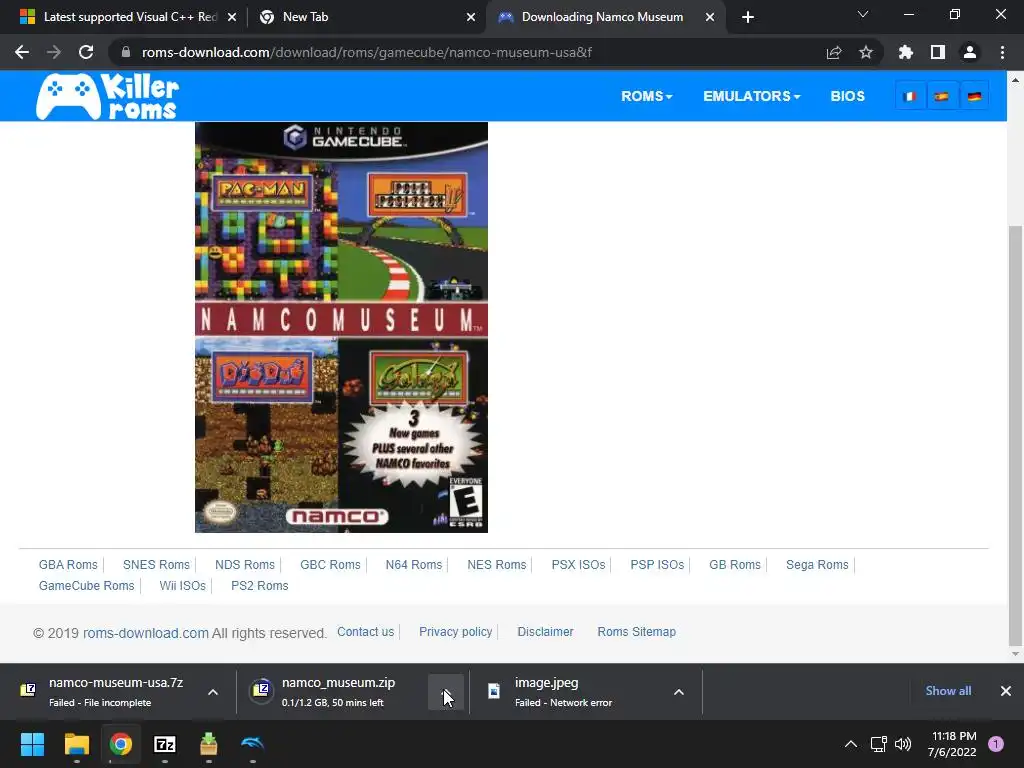This screenshot has height=768, width=1024.
Task: Open Roms Sitemap link
Action: click(x=637, y=632)
